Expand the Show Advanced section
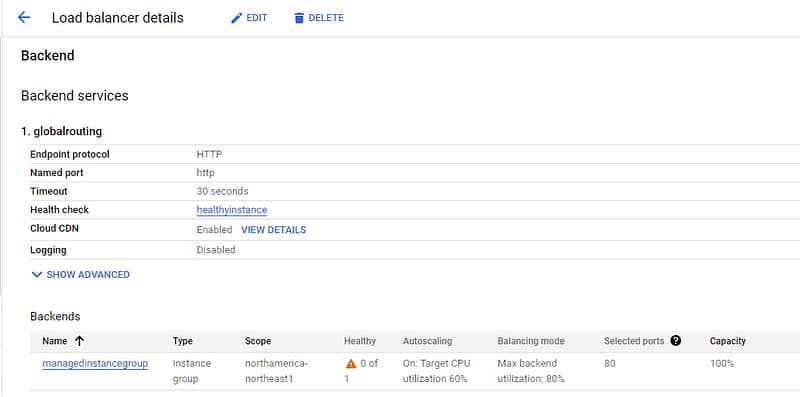The width and height of the screenshot is (800, 397). click(80, 275)
